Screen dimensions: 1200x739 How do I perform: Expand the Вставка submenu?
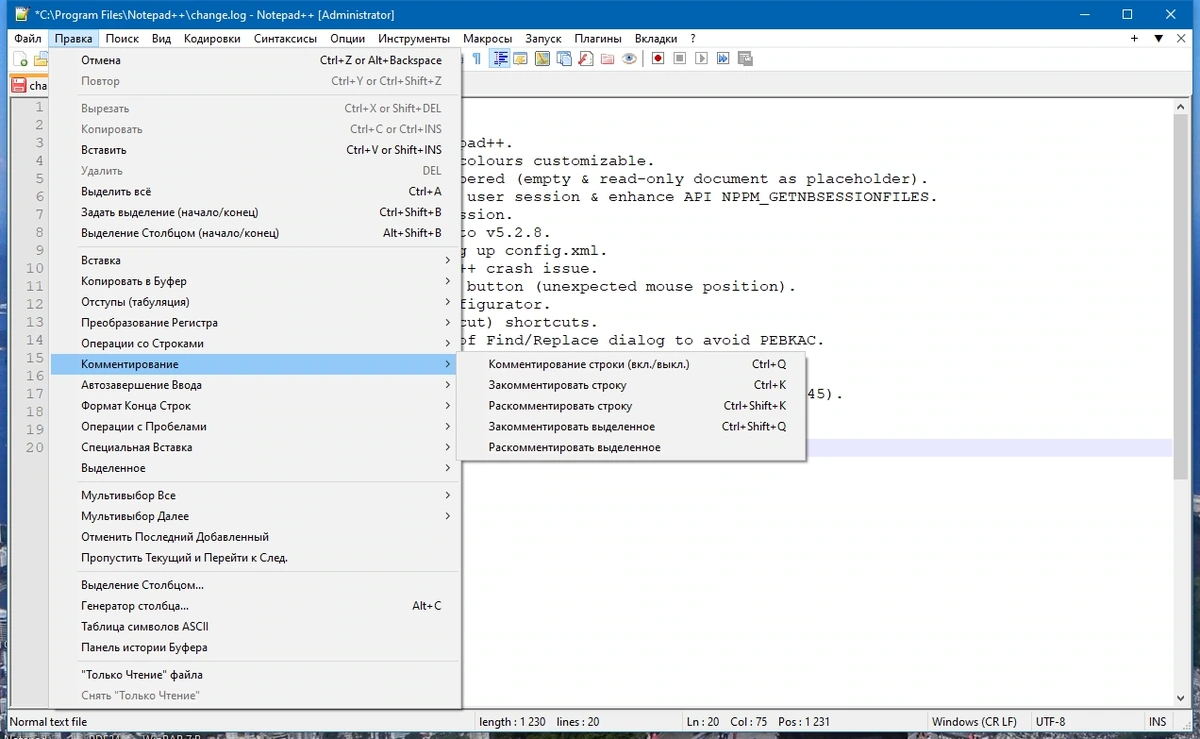[x=256, y=260]
